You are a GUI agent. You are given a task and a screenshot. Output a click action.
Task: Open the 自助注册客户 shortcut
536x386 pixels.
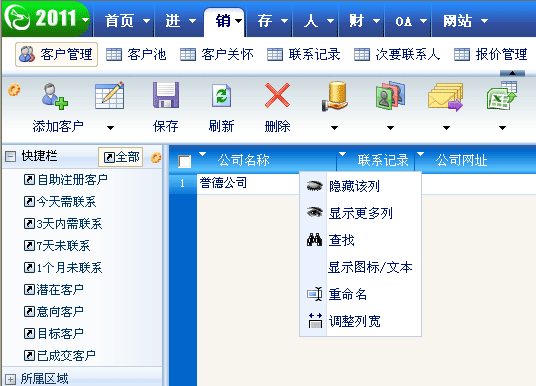point(66,179)
